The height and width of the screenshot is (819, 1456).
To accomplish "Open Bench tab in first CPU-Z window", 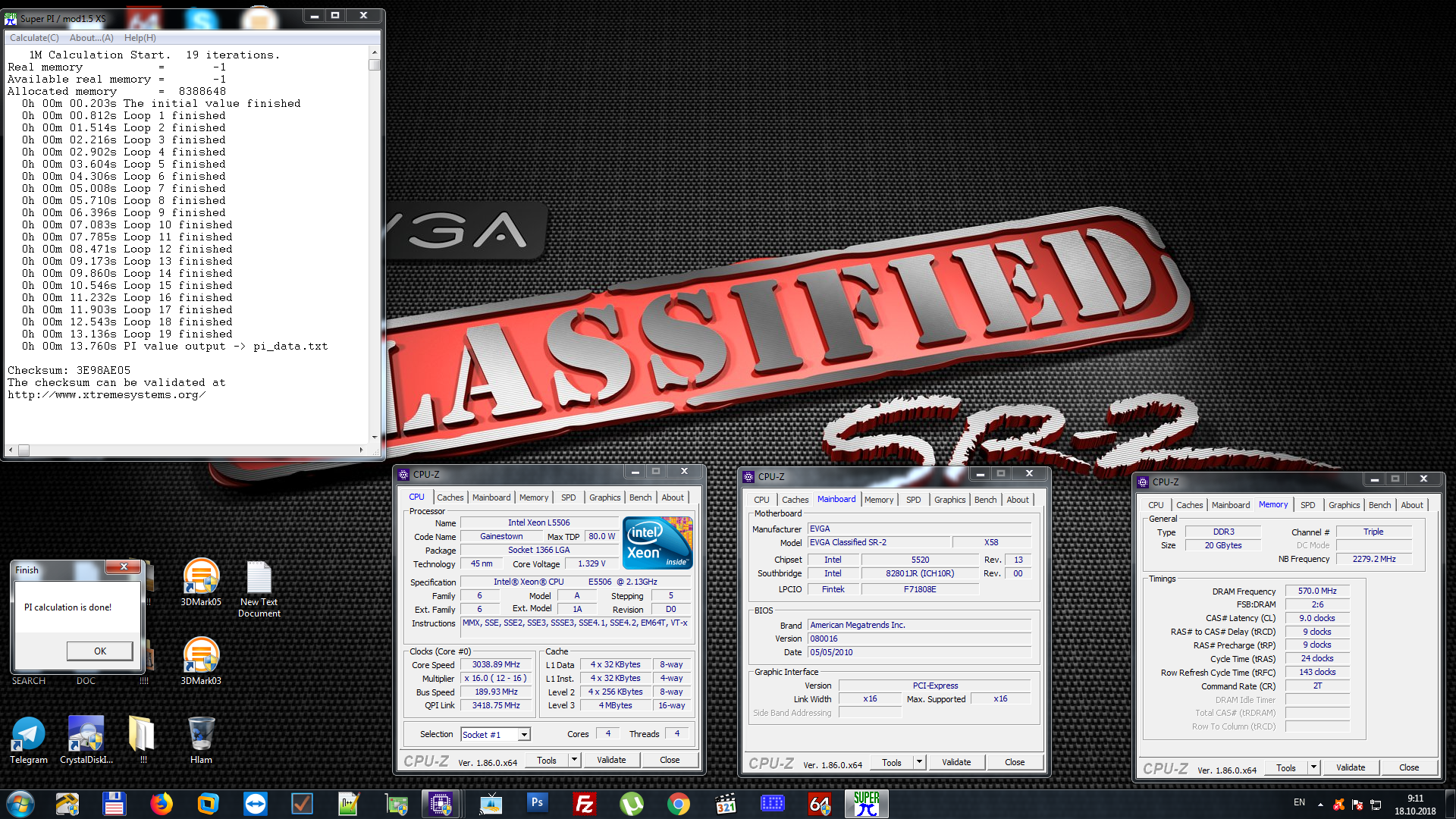I will tap(640, 497).
